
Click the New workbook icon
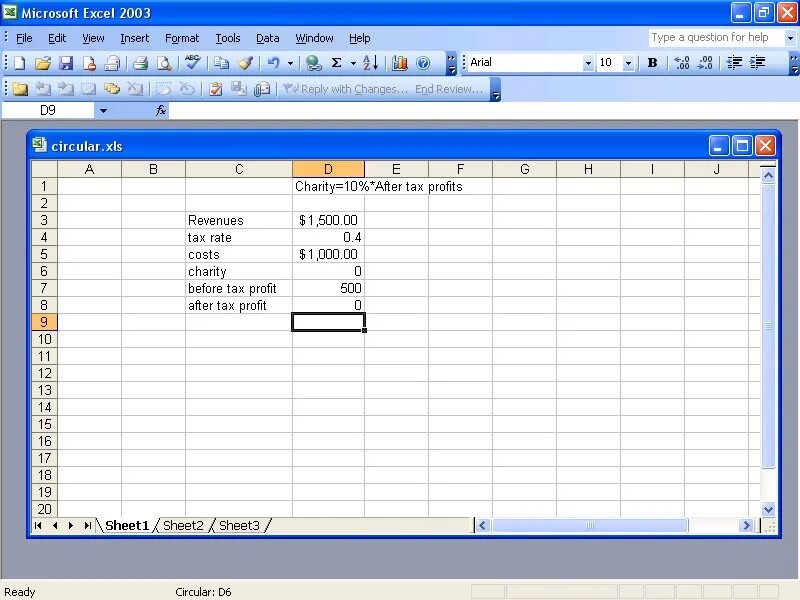[19, 63]
